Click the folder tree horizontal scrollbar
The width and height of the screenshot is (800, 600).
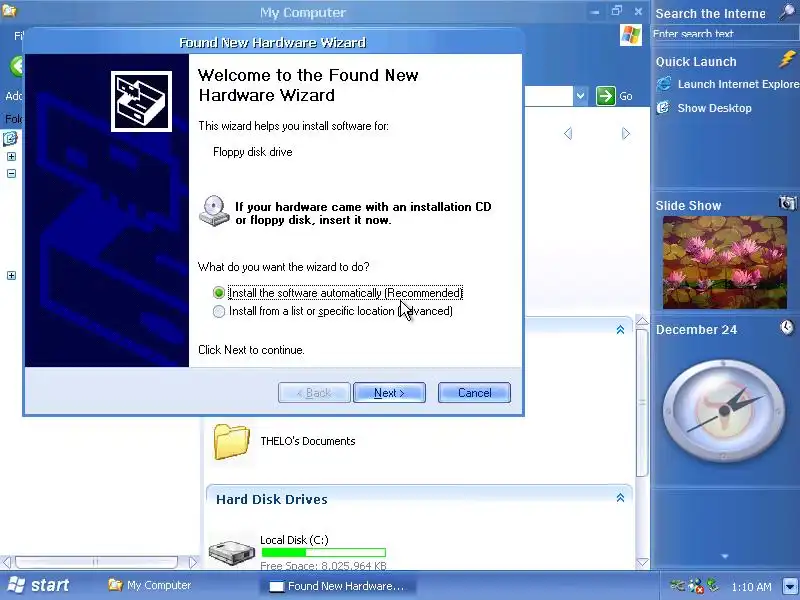(x=96, y=562)
